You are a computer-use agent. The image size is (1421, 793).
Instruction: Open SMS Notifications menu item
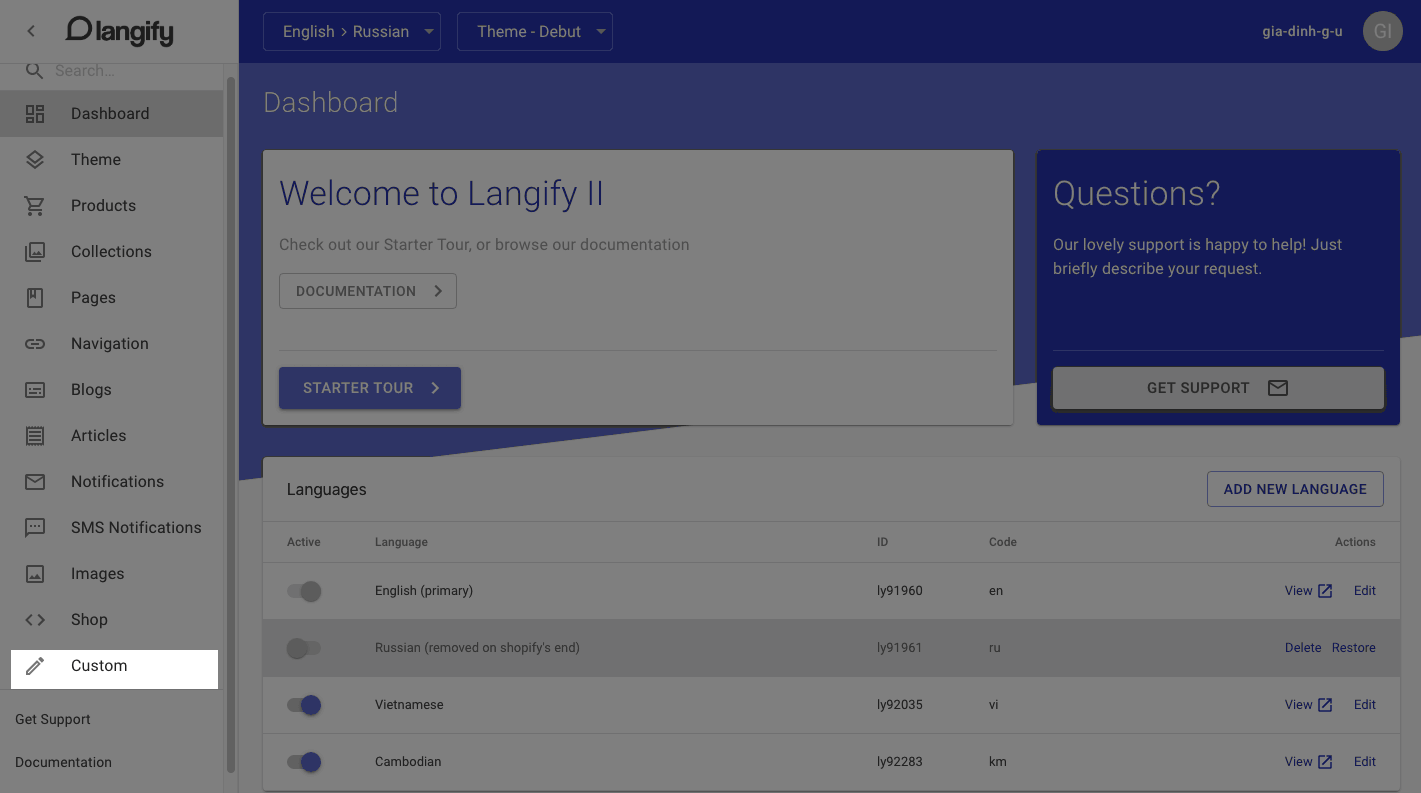111,528
